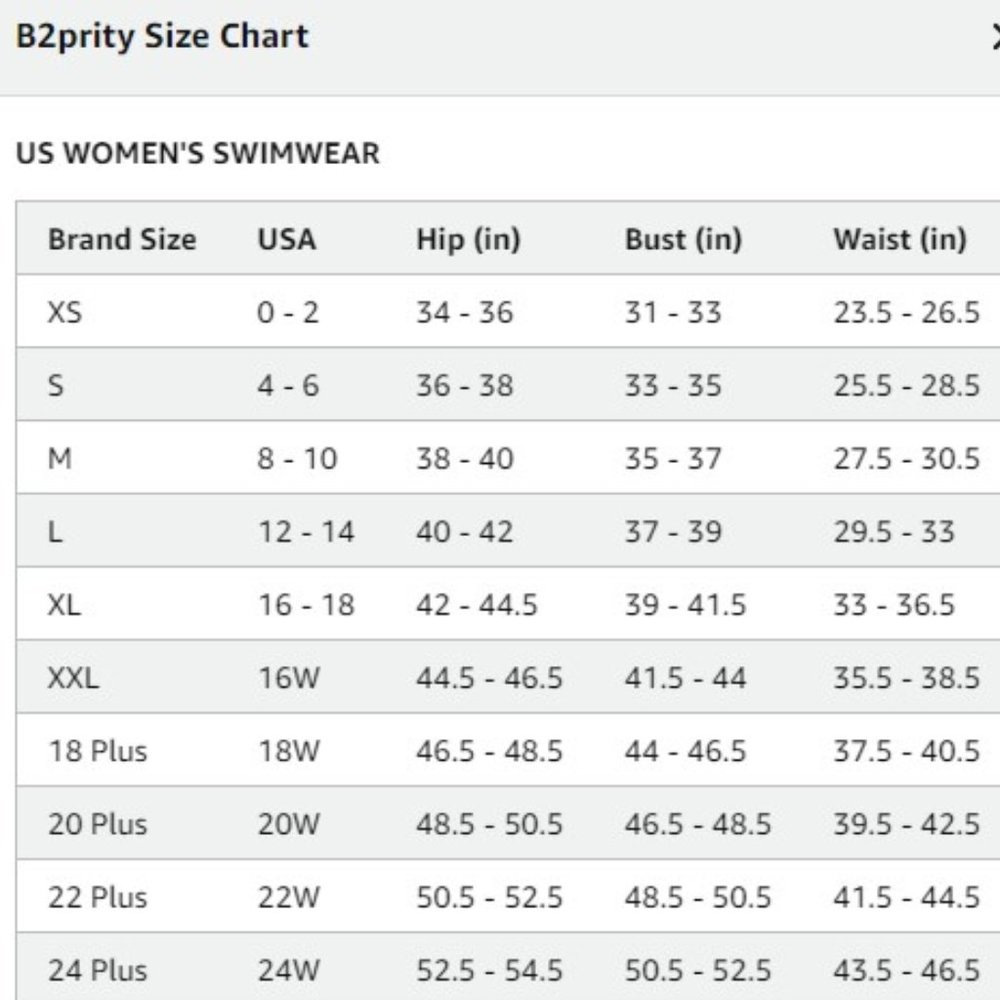Viewport: 1000px width, 1000px height.
Task: Click the Waist (in) column header
Action: 900,240
